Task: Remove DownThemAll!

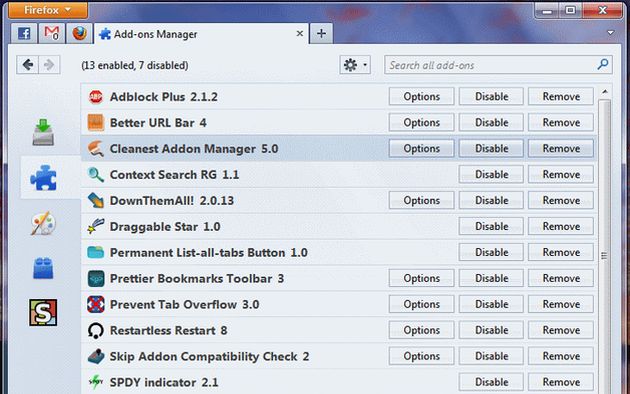Action: click(x=561, y=200)
